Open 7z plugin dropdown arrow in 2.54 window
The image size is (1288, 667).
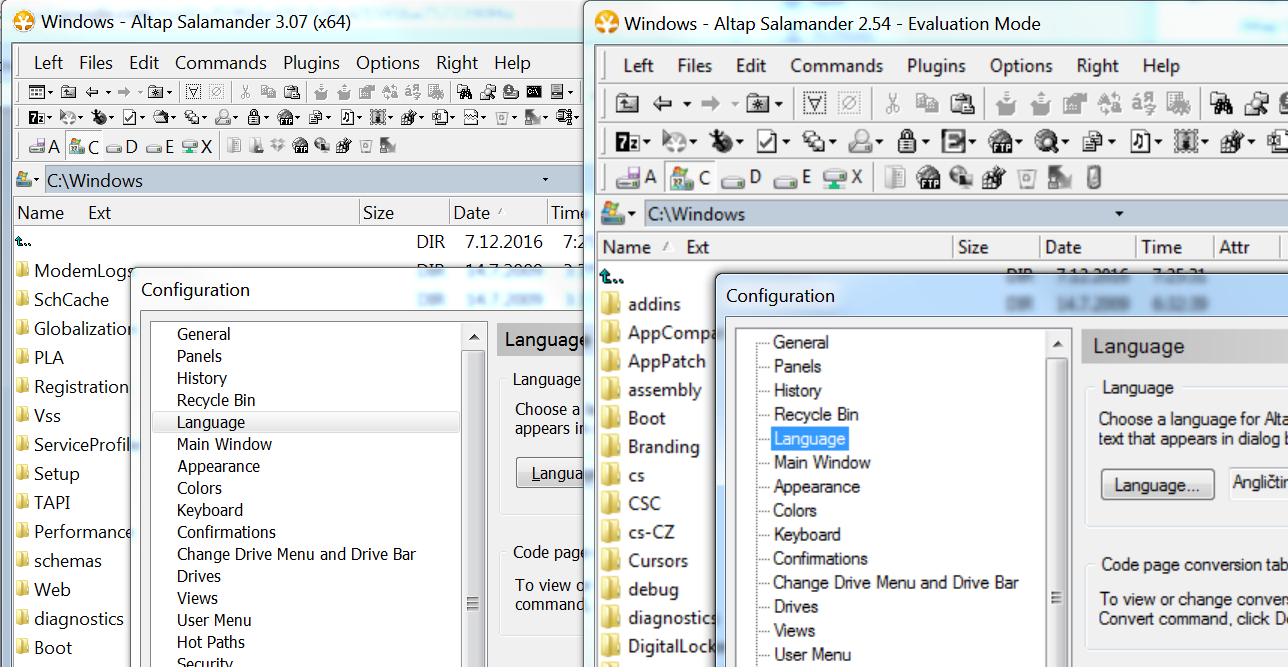(x=646, y=142)
